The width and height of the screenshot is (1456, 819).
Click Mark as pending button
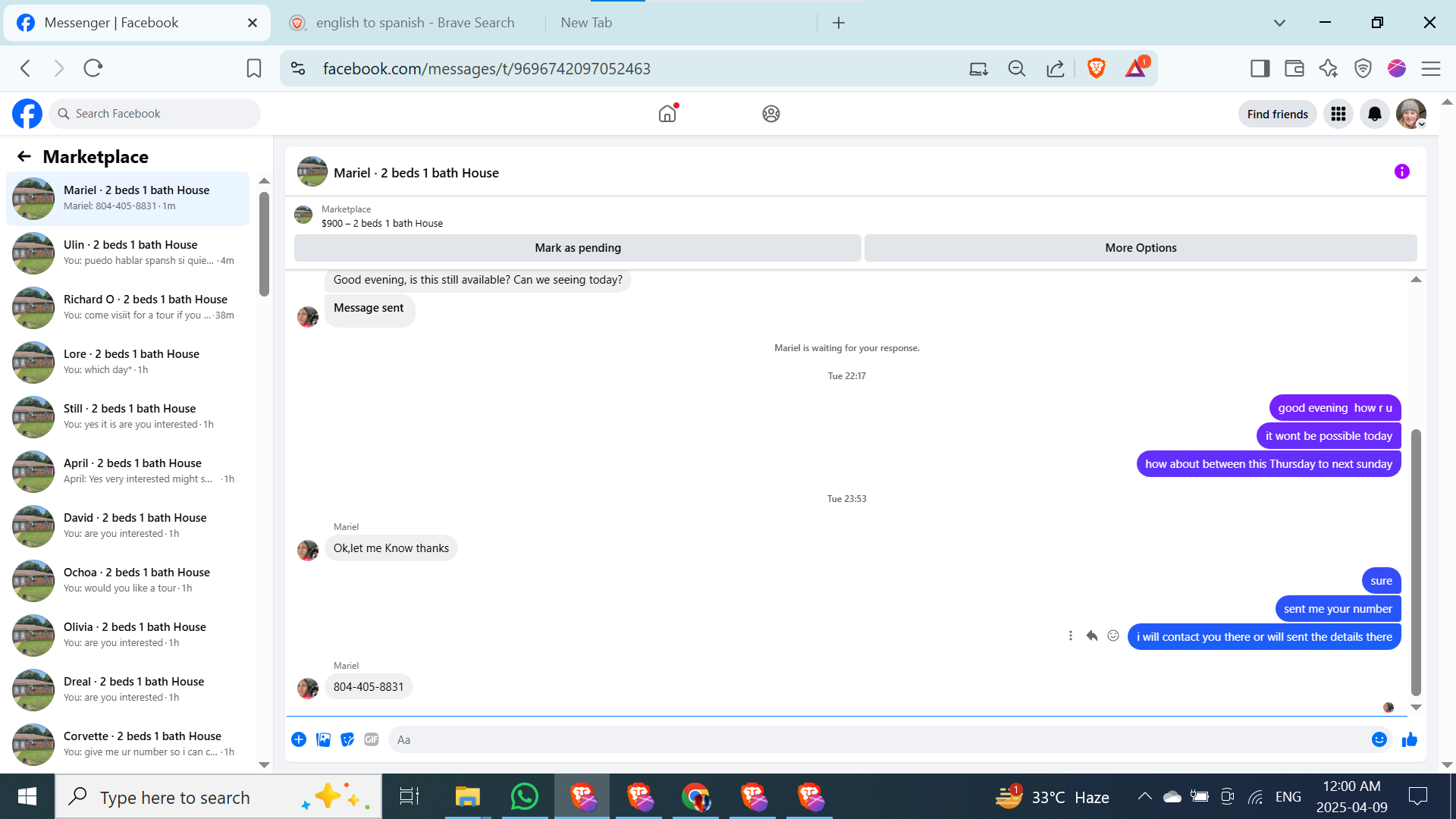(x=577, y=248)
